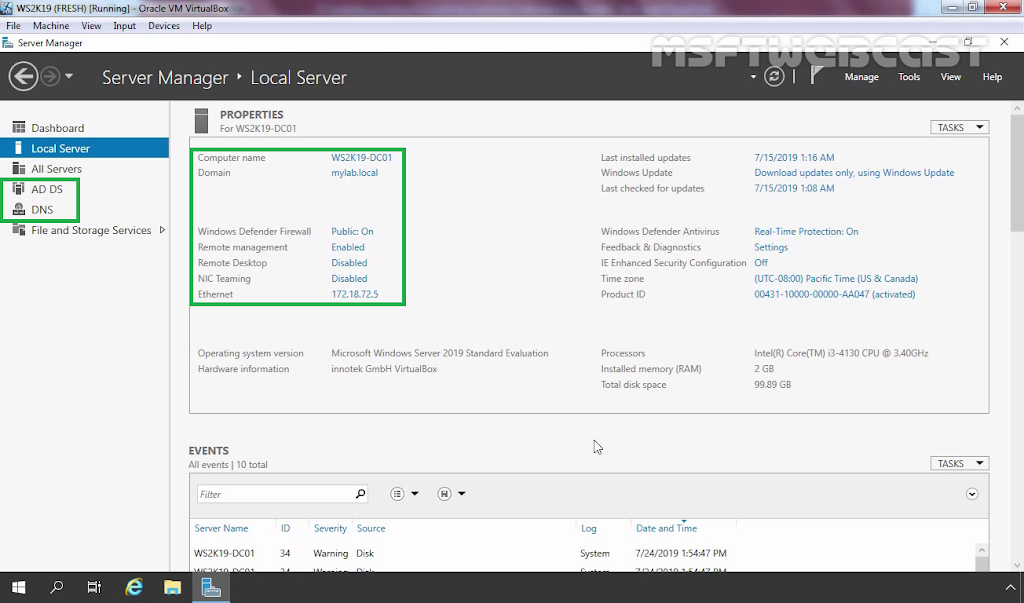
Task: Open the VirtualBox Input menu
Action: pyautogui.click(x=124, y=25)
